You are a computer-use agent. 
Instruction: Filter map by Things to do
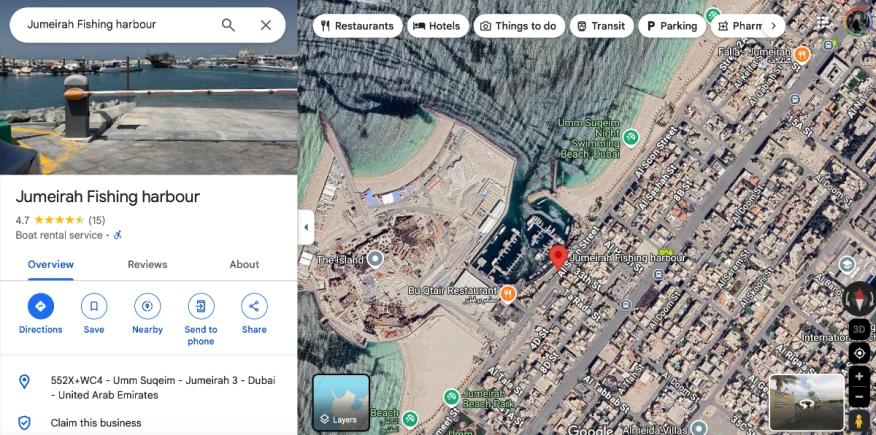pyautogui.click(x=519, y=26)
